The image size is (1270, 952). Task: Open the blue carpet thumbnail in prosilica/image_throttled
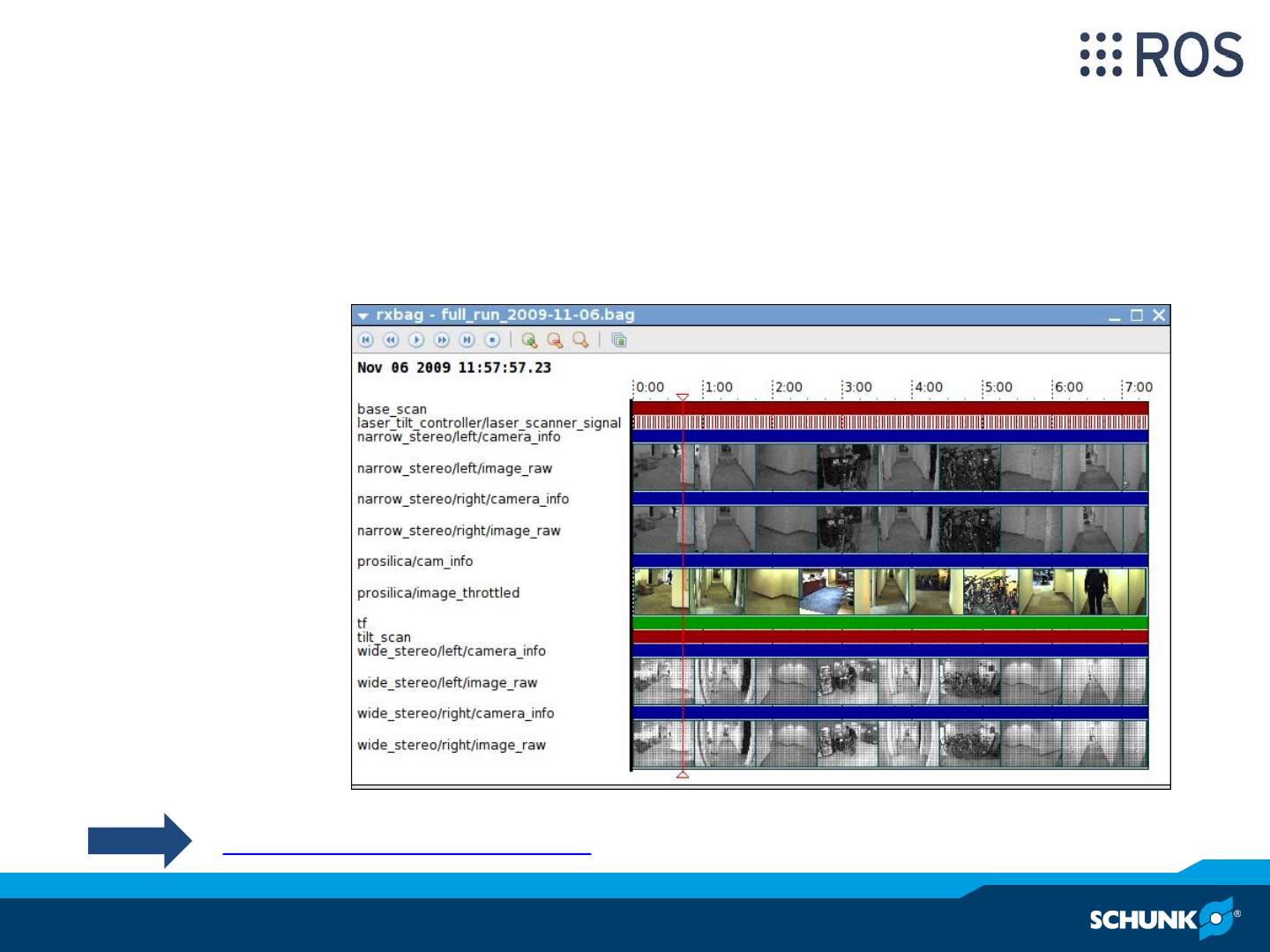point(826,591)
